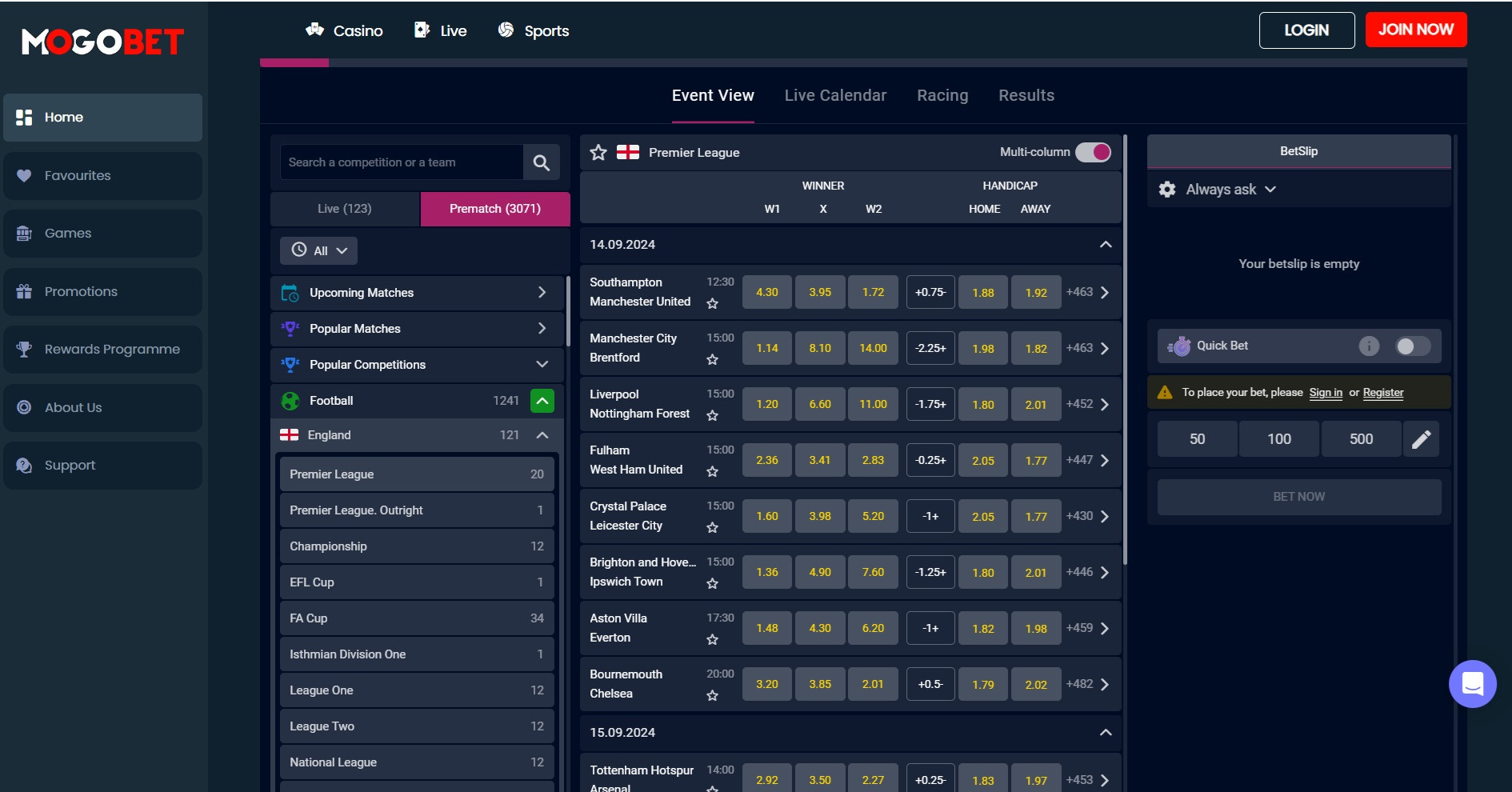Disable the Multi-column toggle
The width and height of the screenshot is (1512, 792).
point(1093,152)
